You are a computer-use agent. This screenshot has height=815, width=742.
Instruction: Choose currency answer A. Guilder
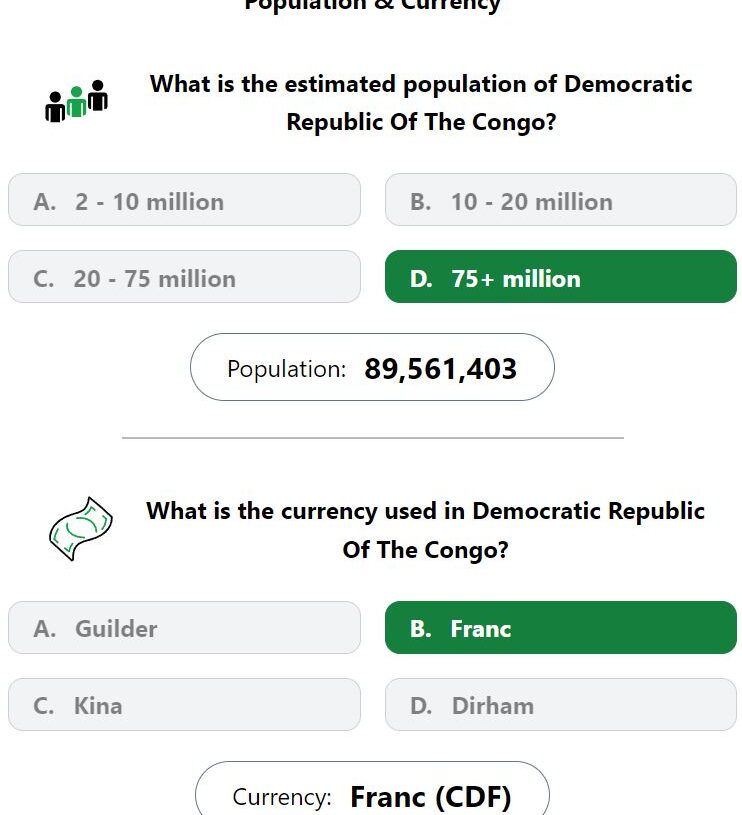(x=184, y=627)
